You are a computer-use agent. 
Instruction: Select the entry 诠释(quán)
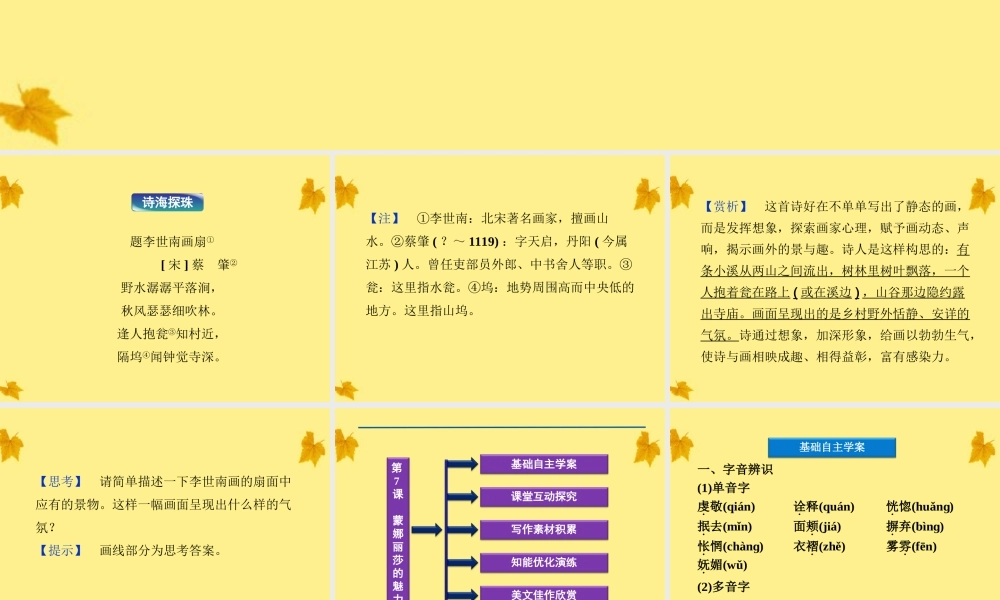(x=824, y=508)
